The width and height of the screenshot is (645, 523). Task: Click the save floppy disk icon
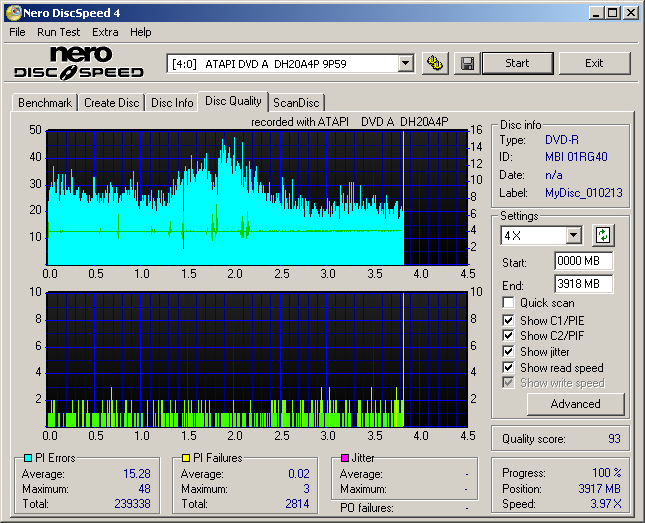pyautogui.click(x=467, y=63)
